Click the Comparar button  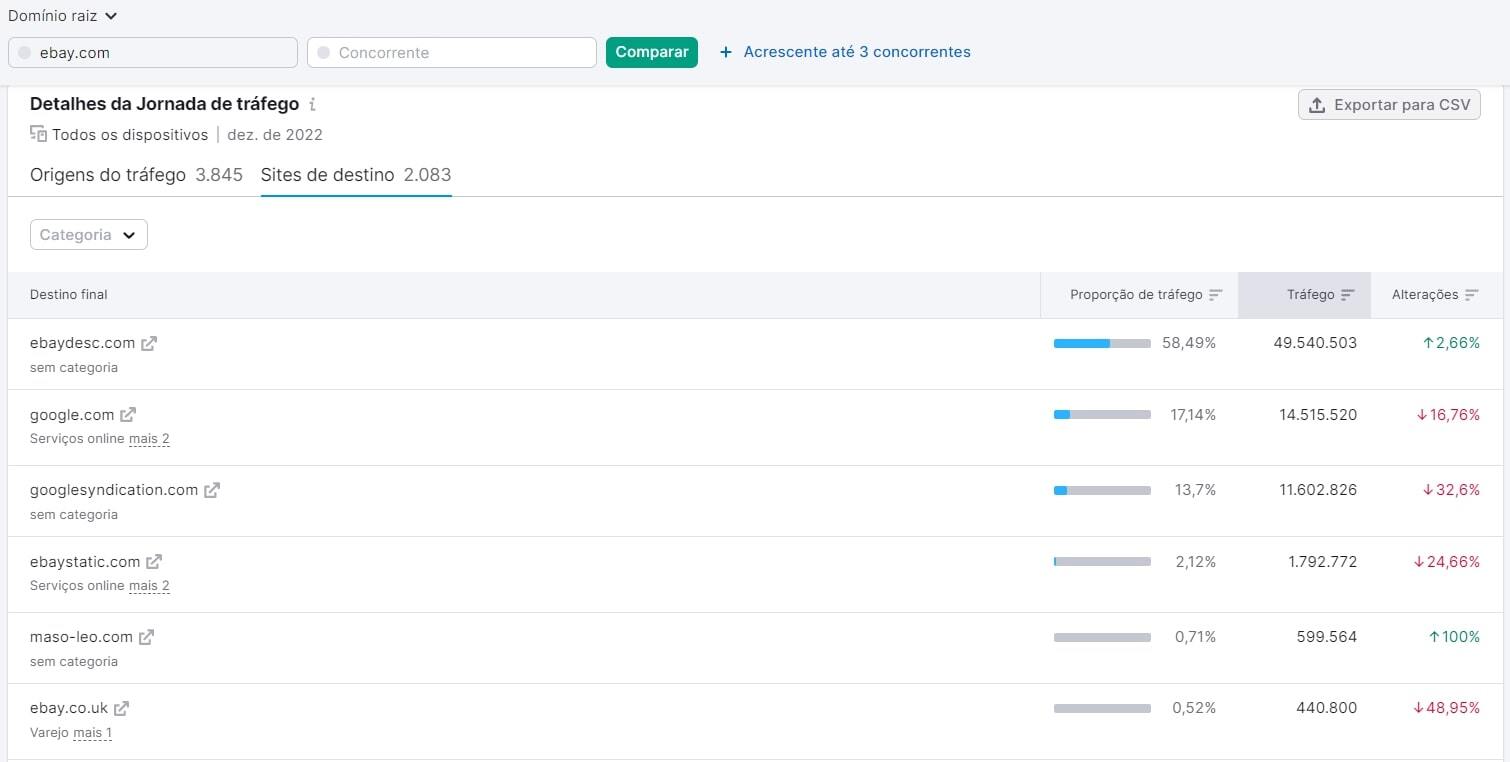coord(651,51)
